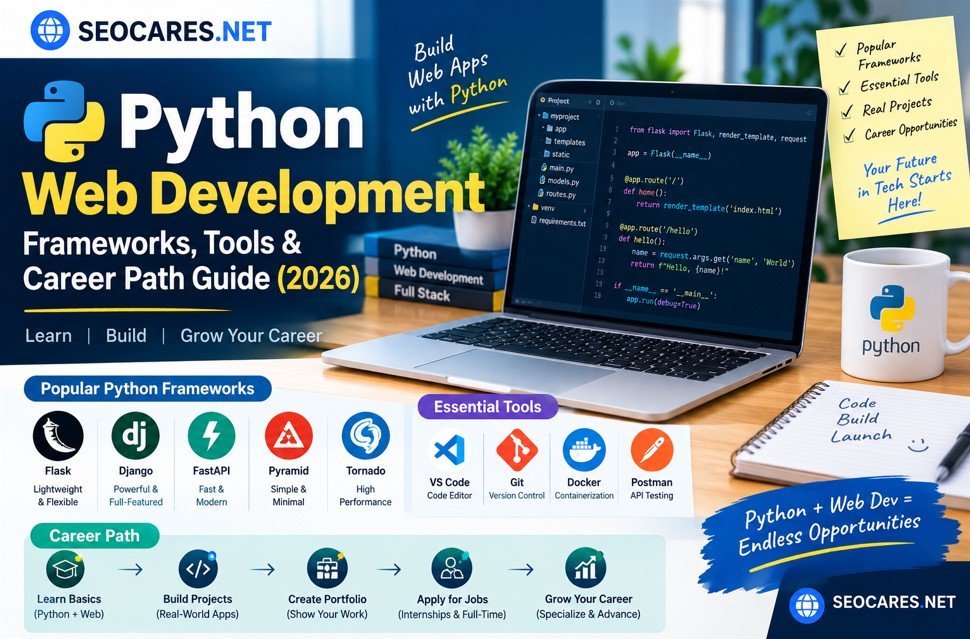Click the globe icon beside top SEOCARES.NET

pos(50,30)
